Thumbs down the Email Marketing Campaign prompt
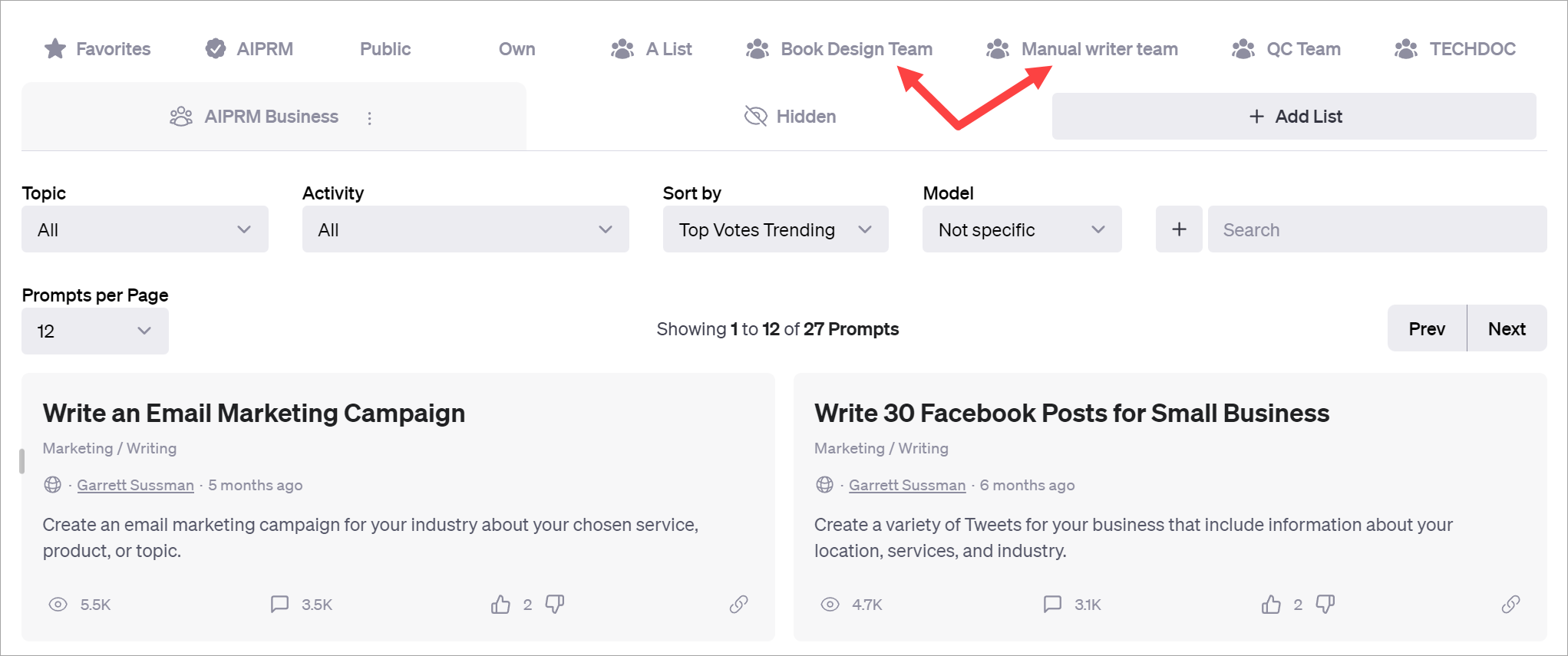 (555, 605)
